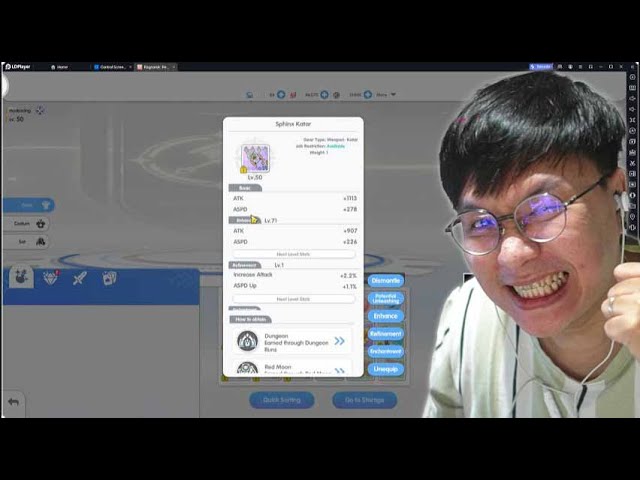Image resolution: width=640 pixels, height=480 pixels.
Task: Select the Costume tab on left
Action: pyautogui.click(x=26, y=224)
